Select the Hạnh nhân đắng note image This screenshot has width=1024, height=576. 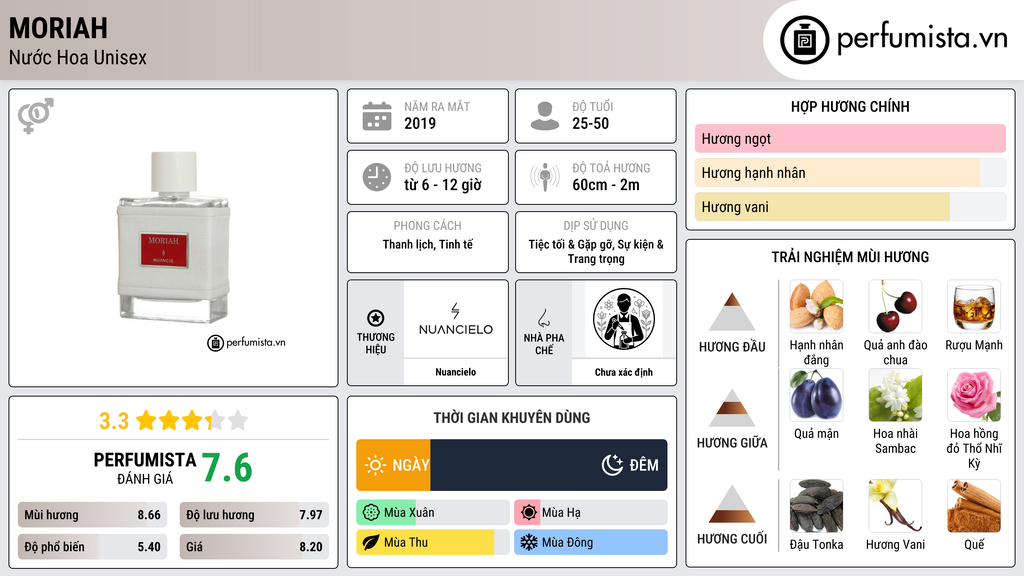(816, 306)
